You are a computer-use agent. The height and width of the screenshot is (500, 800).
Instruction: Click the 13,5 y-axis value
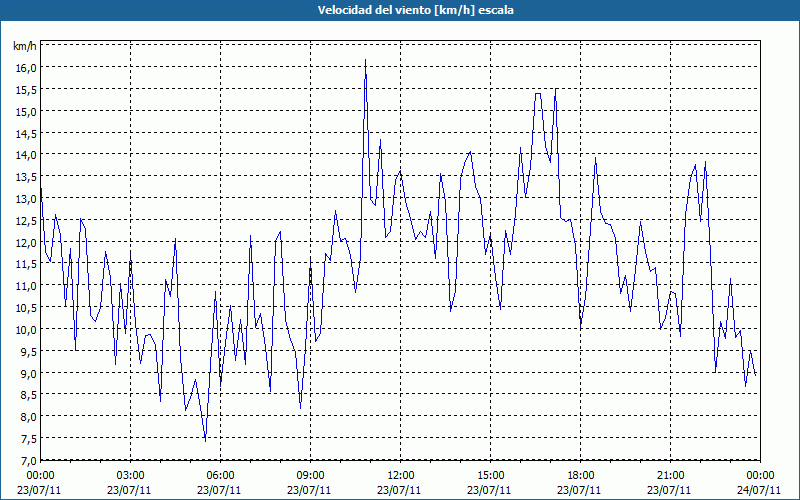pos(25,177)
